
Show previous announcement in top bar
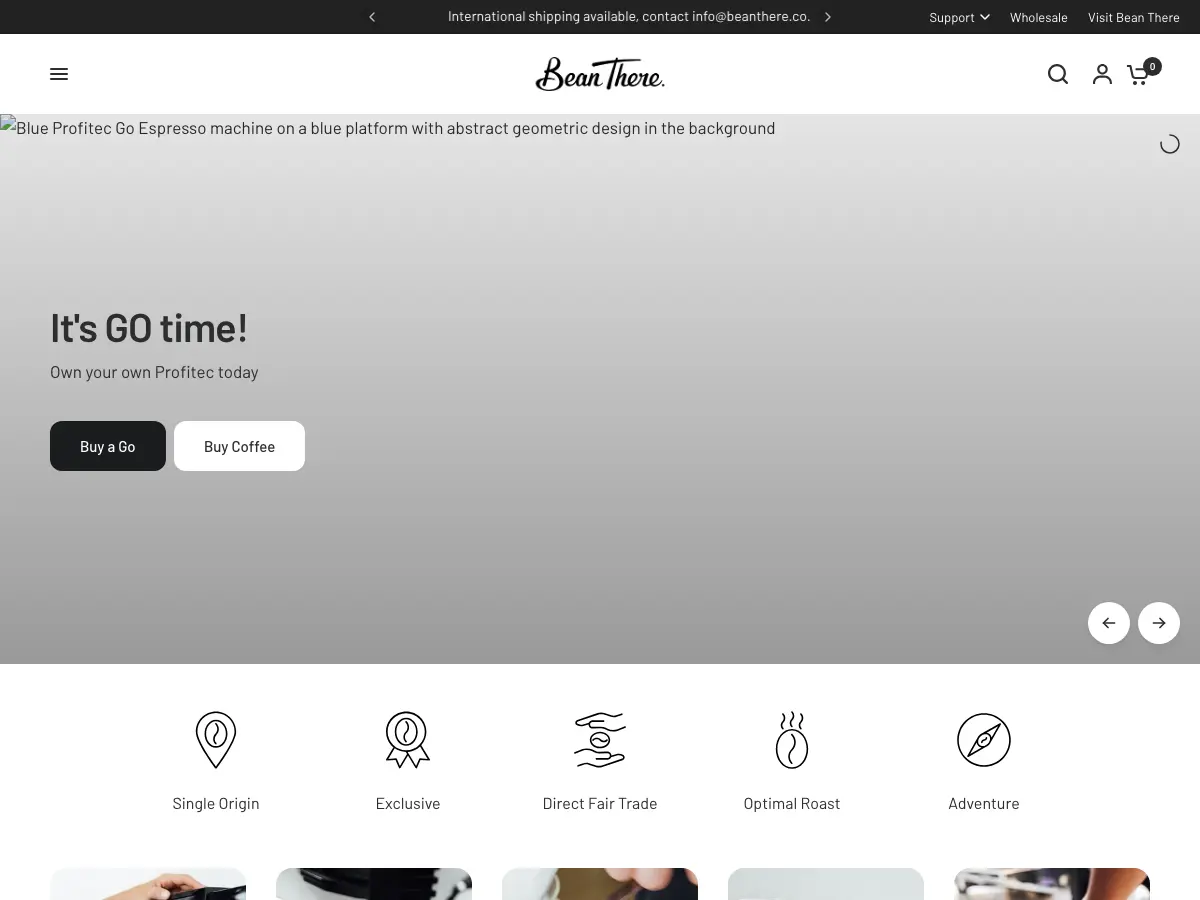pos(372,17)
